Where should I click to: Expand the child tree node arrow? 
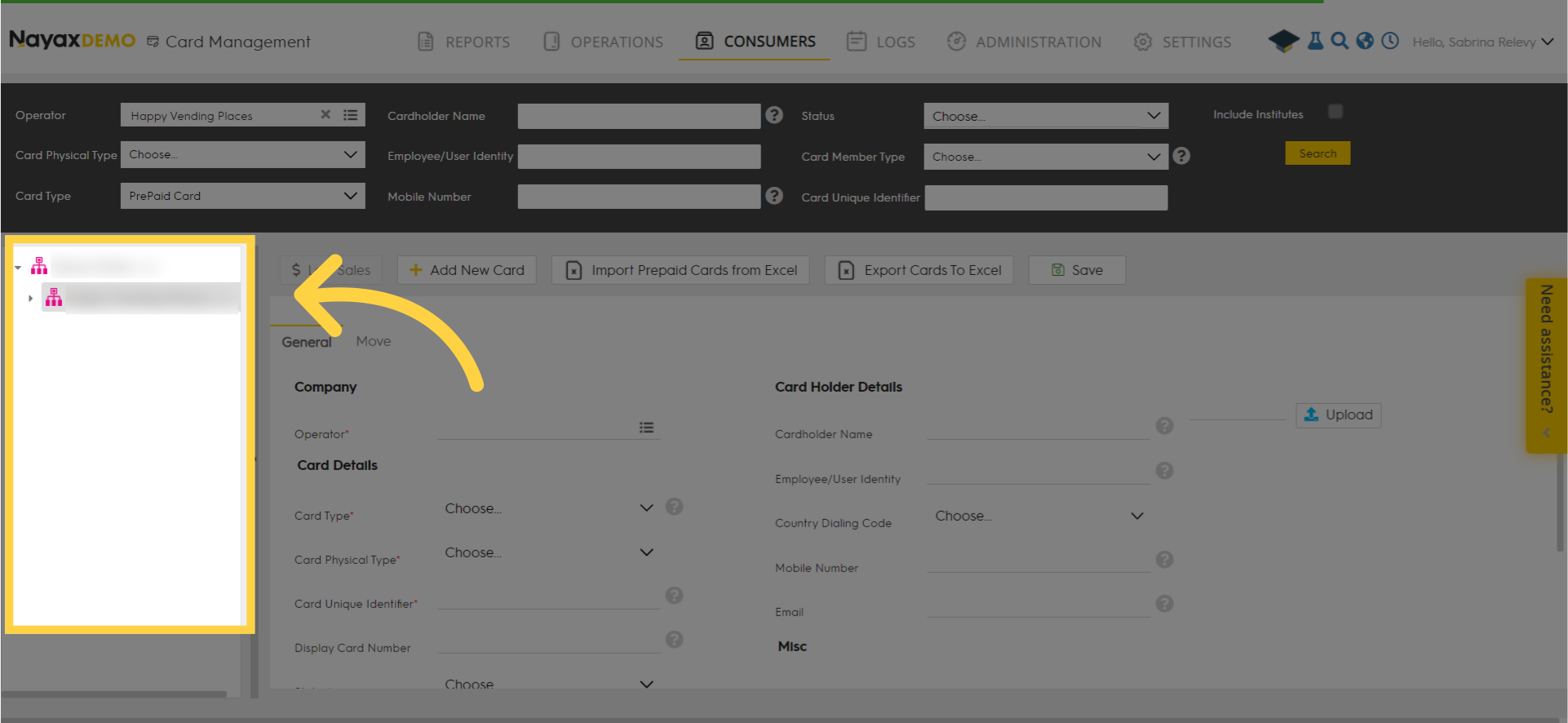tap(31, 299)
